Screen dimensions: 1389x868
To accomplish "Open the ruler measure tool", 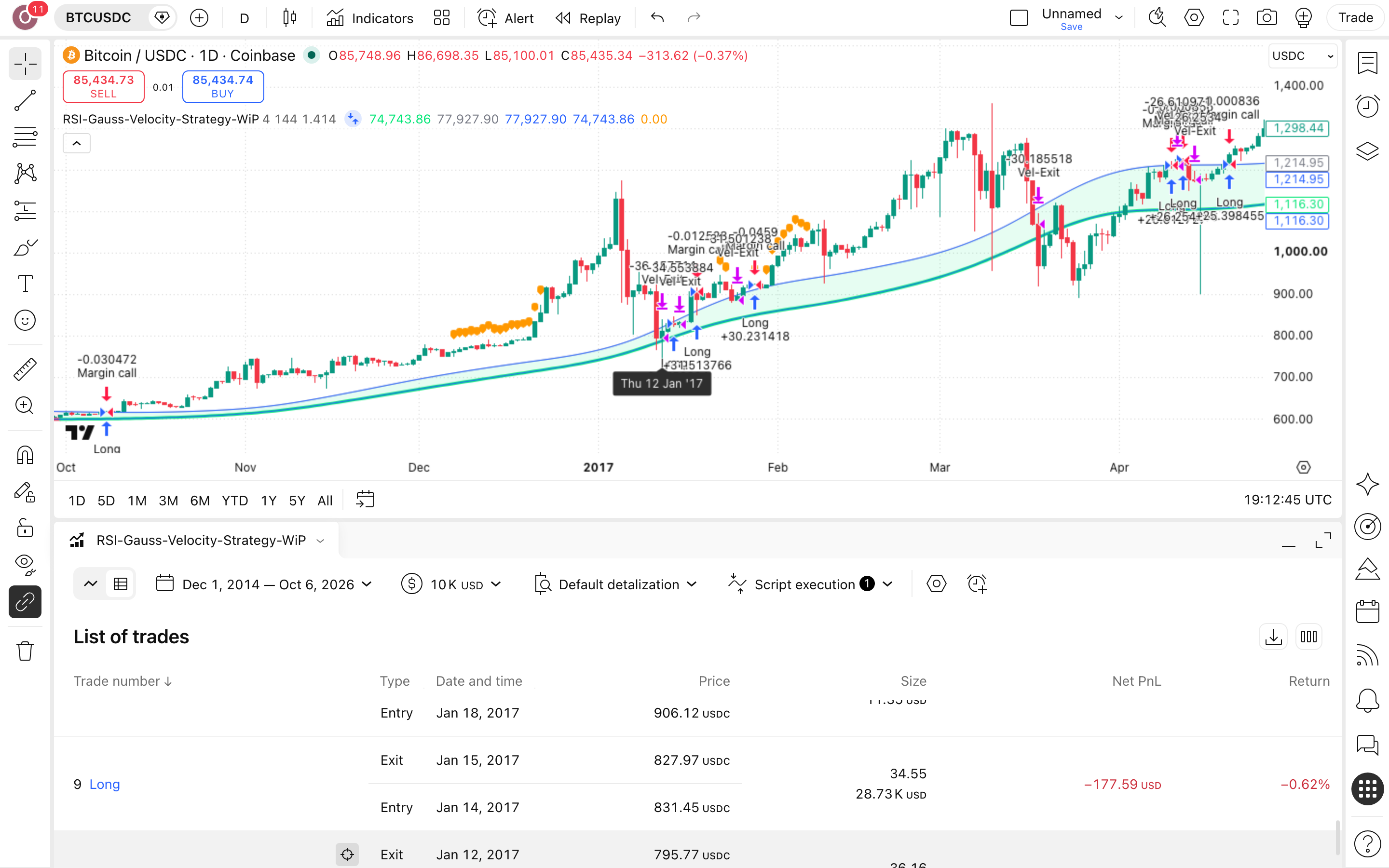I will [x=25, y=369].
